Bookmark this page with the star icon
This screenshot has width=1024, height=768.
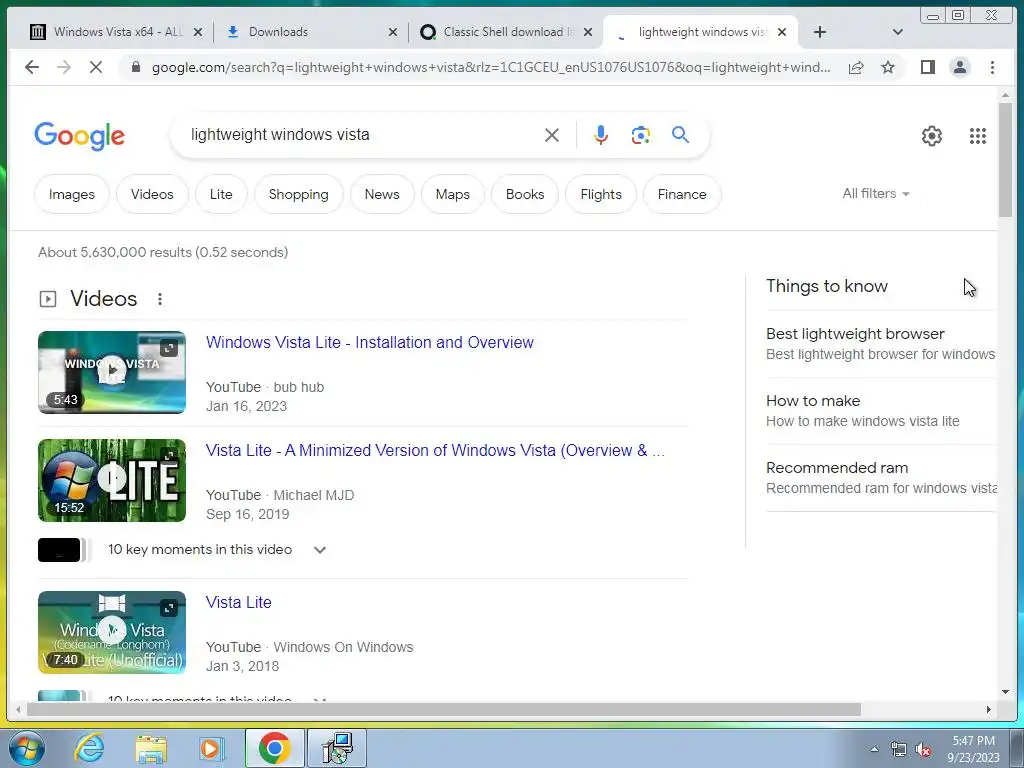pos(888,67)
